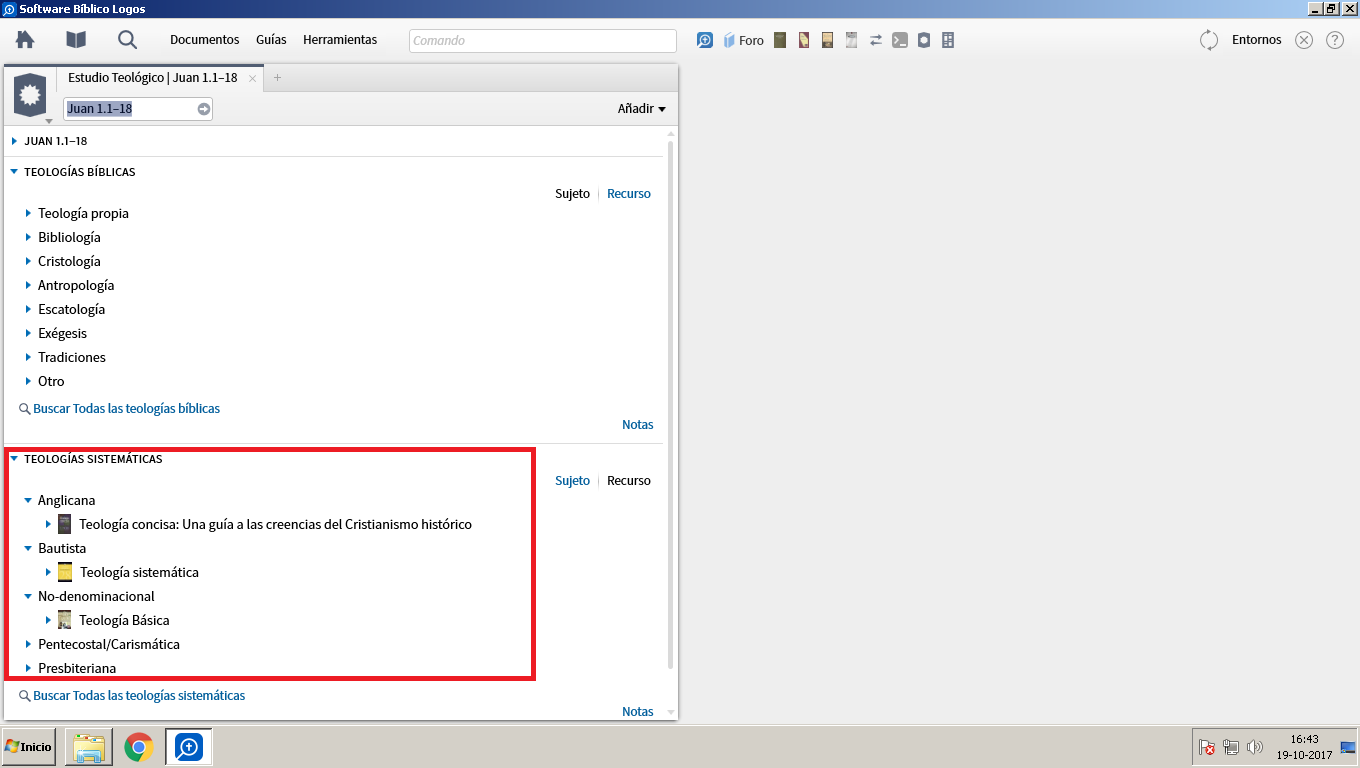The image size is (1360, 768).
Task: Open Notas under Teologías bíblicas
Action: 638,425
